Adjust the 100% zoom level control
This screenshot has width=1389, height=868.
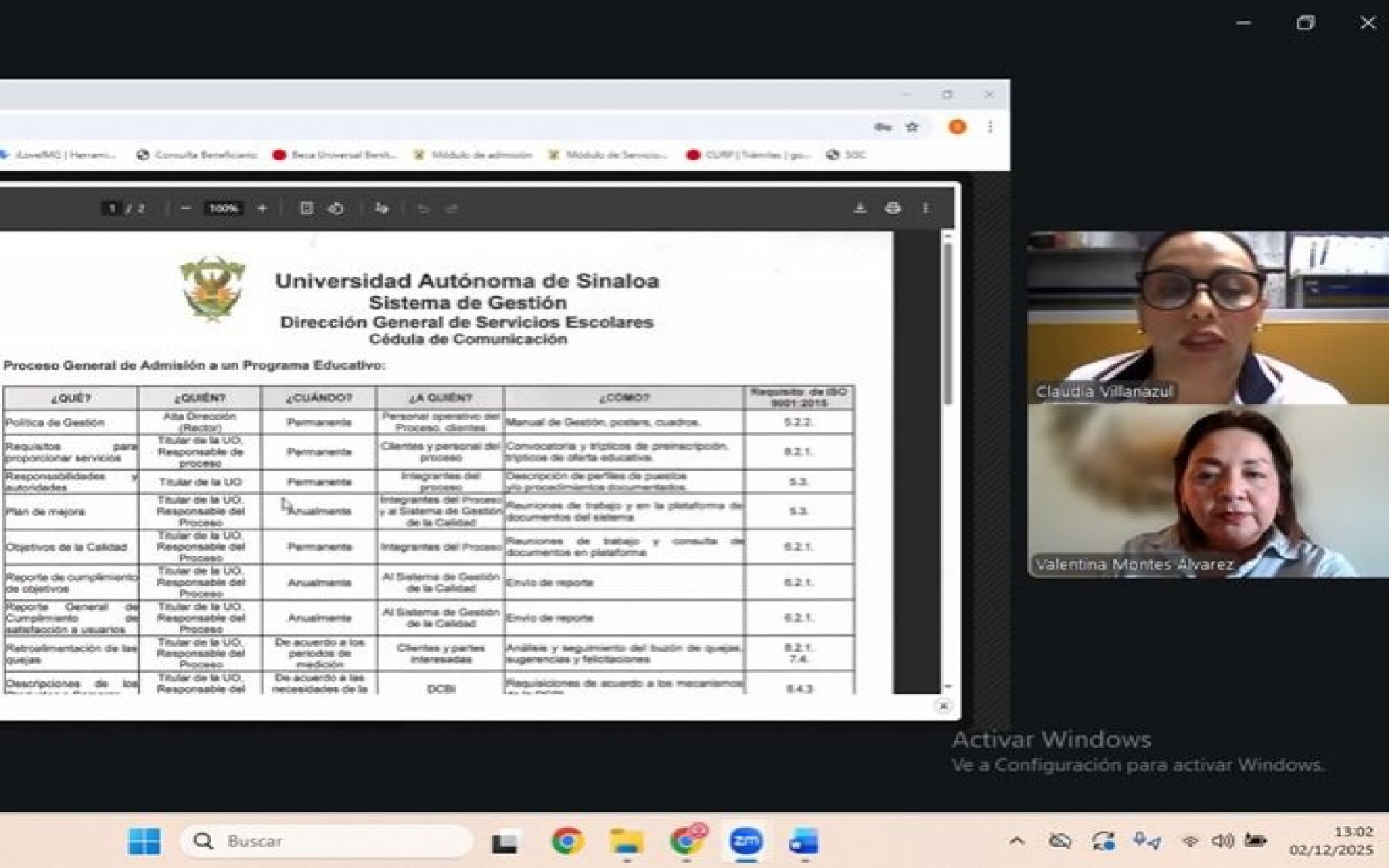click(x=223, y=208)
